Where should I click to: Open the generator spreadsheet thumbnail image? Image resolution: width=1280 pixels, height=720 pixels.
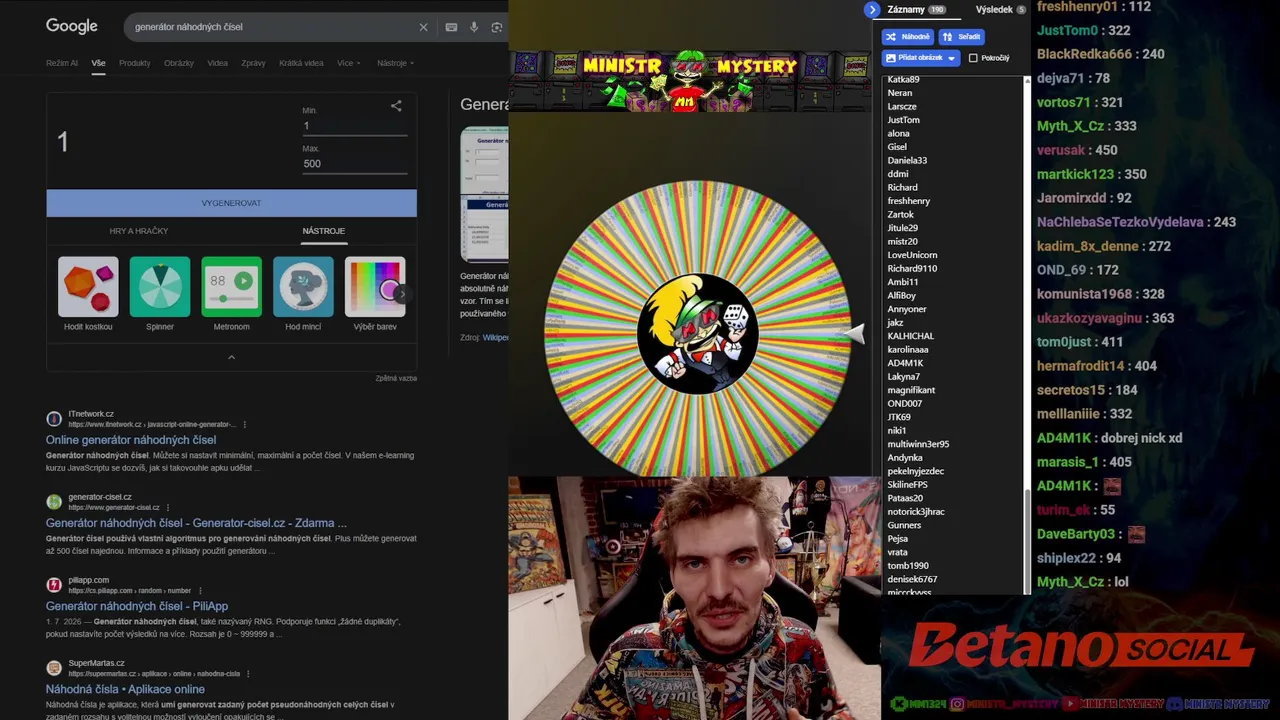484,194
